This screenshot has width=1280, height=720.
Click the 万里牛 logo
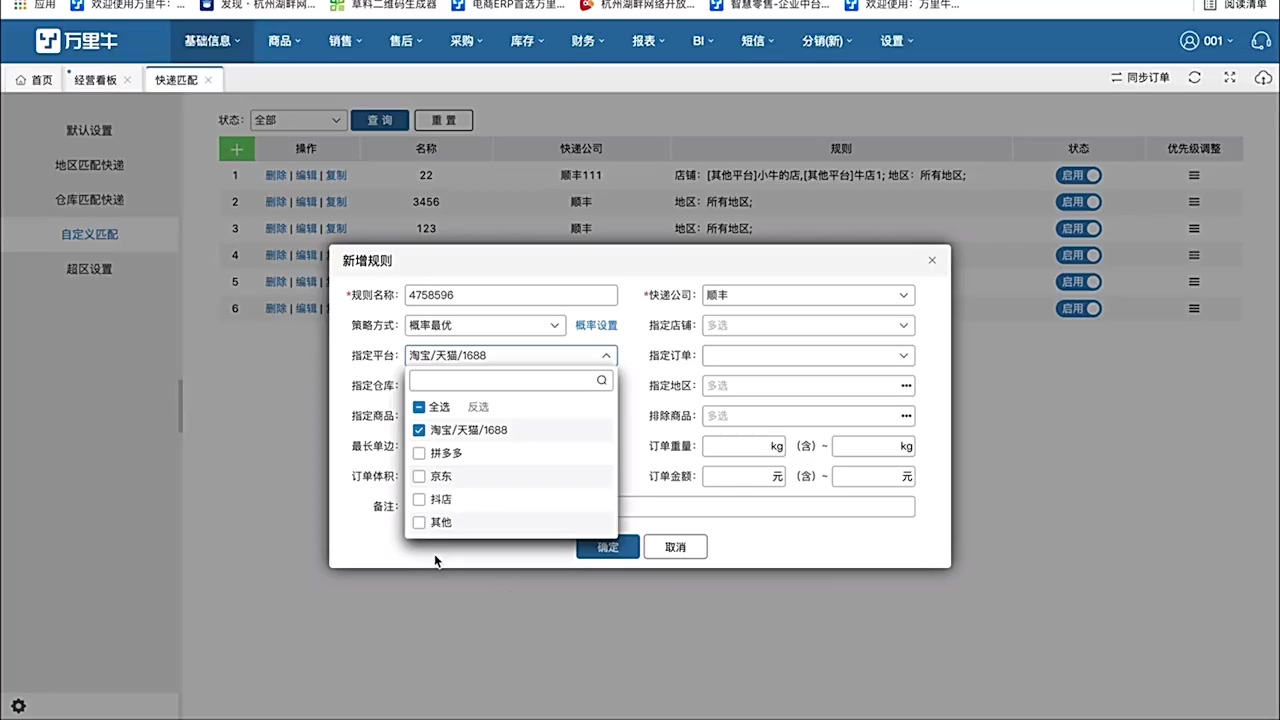coord(76,41)
